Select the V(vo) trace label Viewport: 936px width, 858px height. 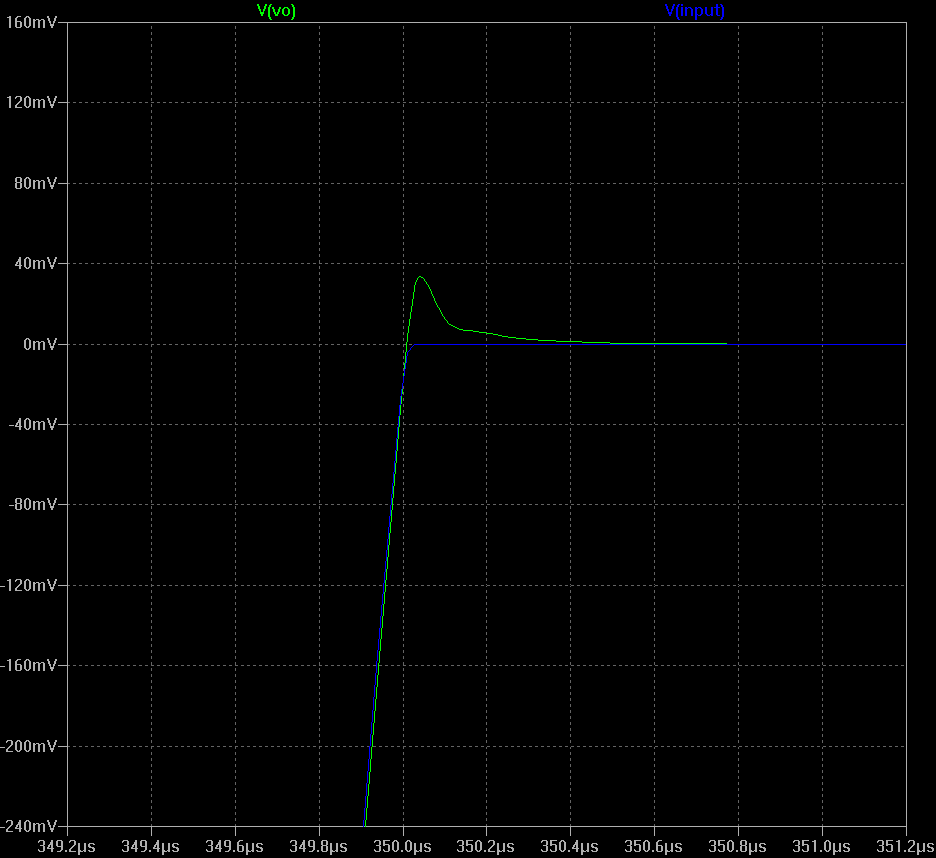[276, 11]
